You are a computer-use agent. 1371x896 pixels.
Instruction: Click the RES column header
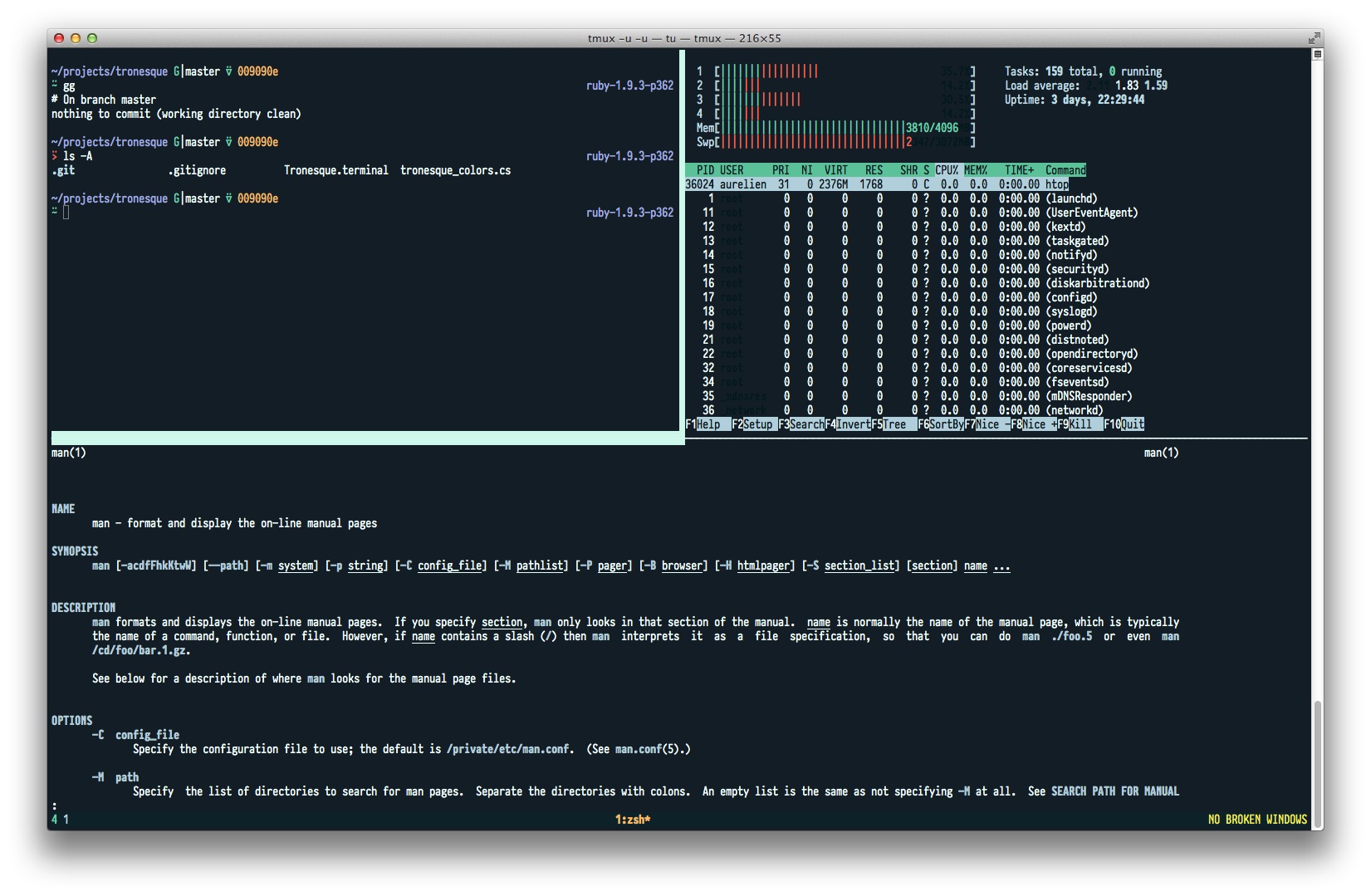(874, 170)
